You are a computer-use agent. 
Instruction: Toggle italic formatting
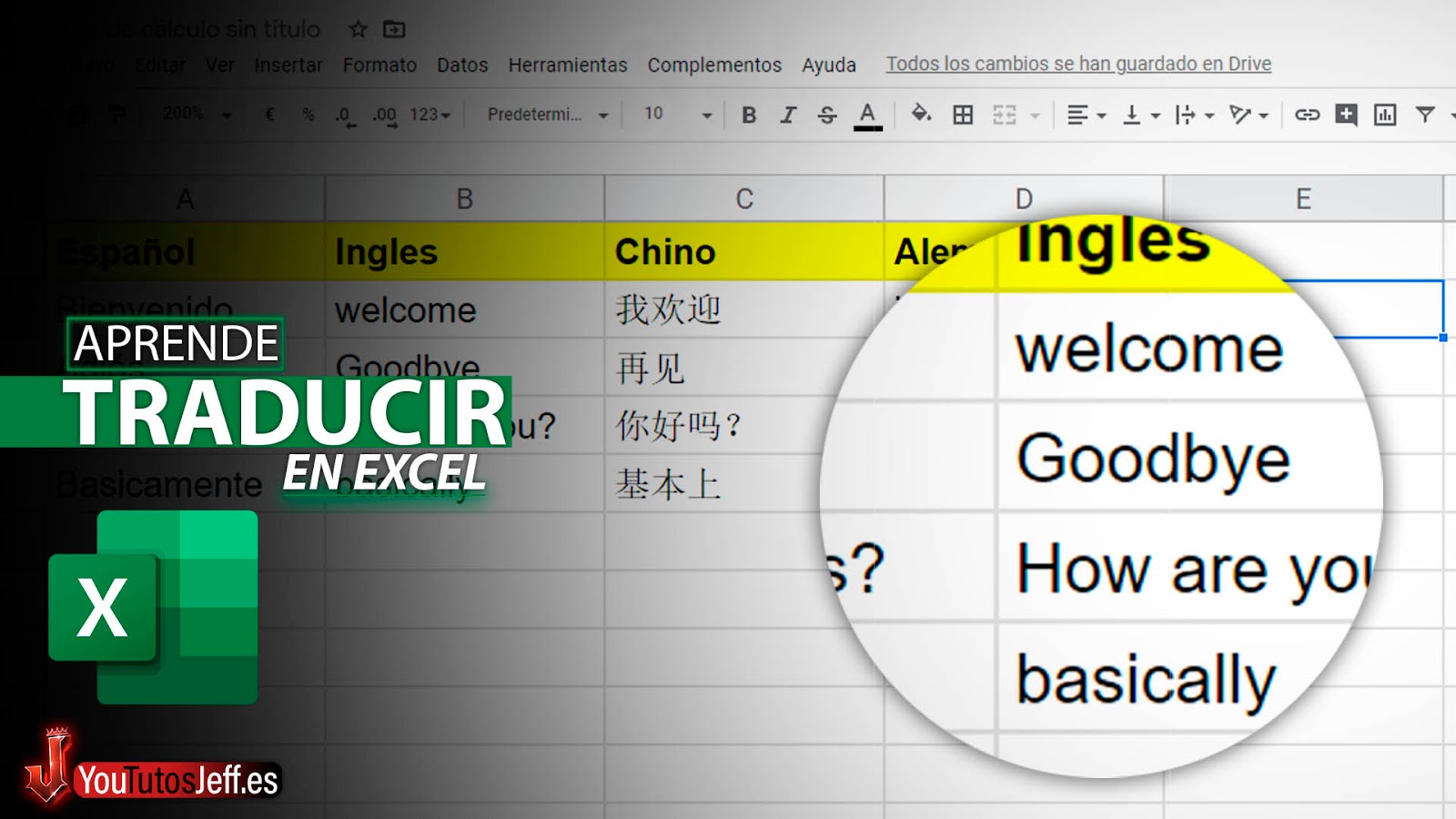(x=787, y=115)
